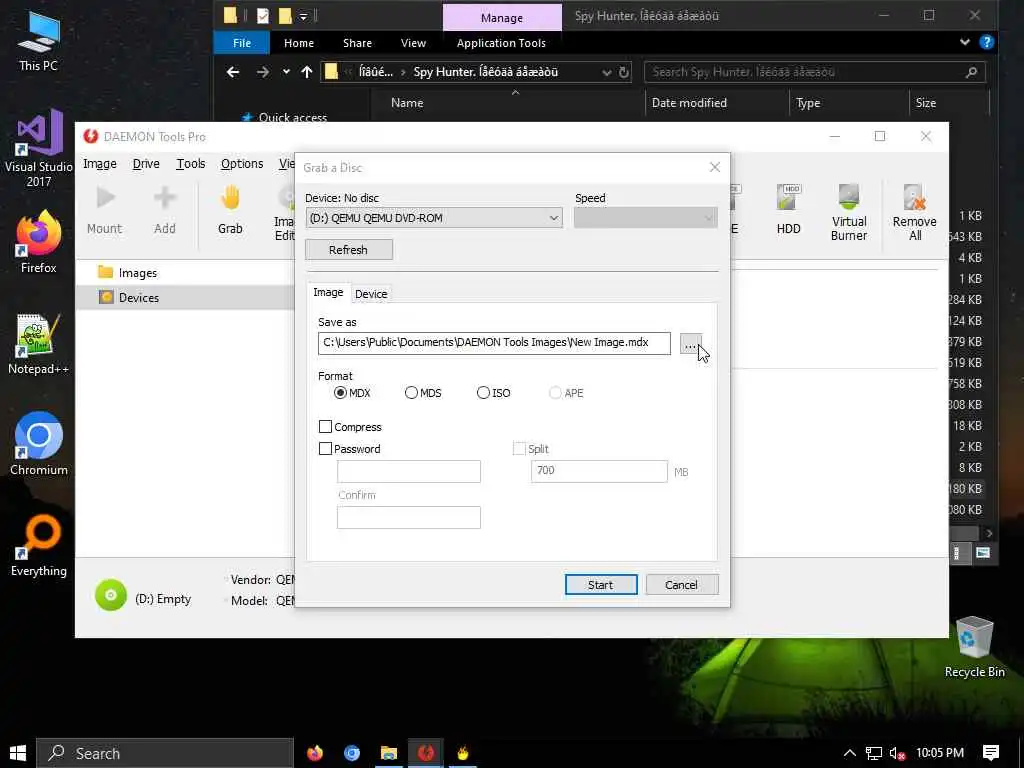1024x768 pixels.
Task: Open the action center notification icon
Action: [991, 753]
